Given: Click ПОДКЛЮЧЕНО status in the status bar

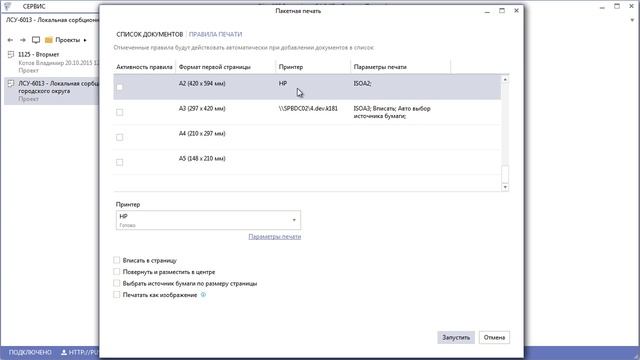Looking at the screenshot, I should coord(30,352).
